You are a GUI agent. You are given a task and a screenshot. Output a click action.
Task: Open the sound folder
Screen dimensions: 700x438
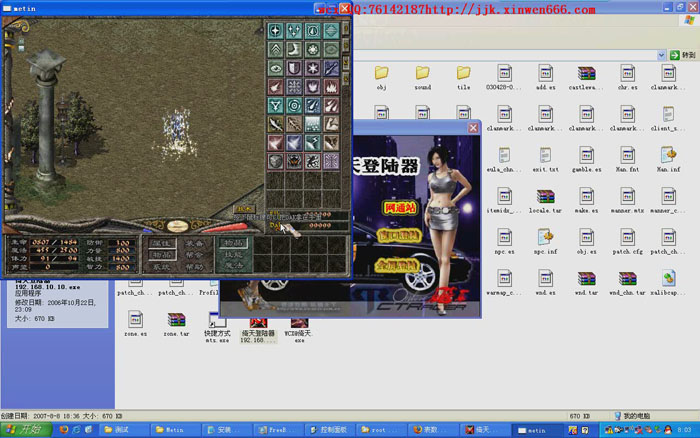[422, 74]
